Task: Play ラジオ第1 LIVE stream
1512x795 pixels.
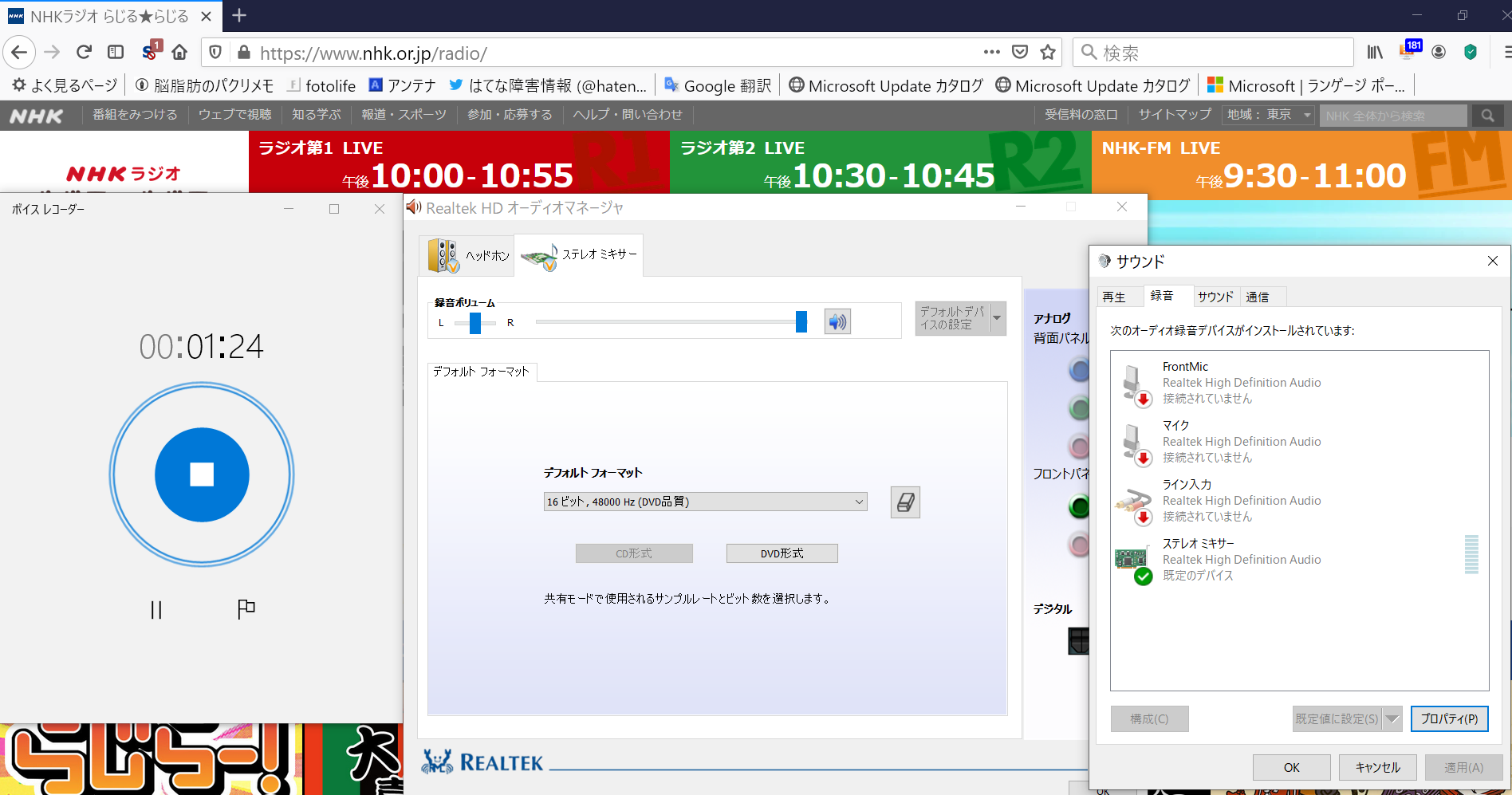Action: click(459, 163)
